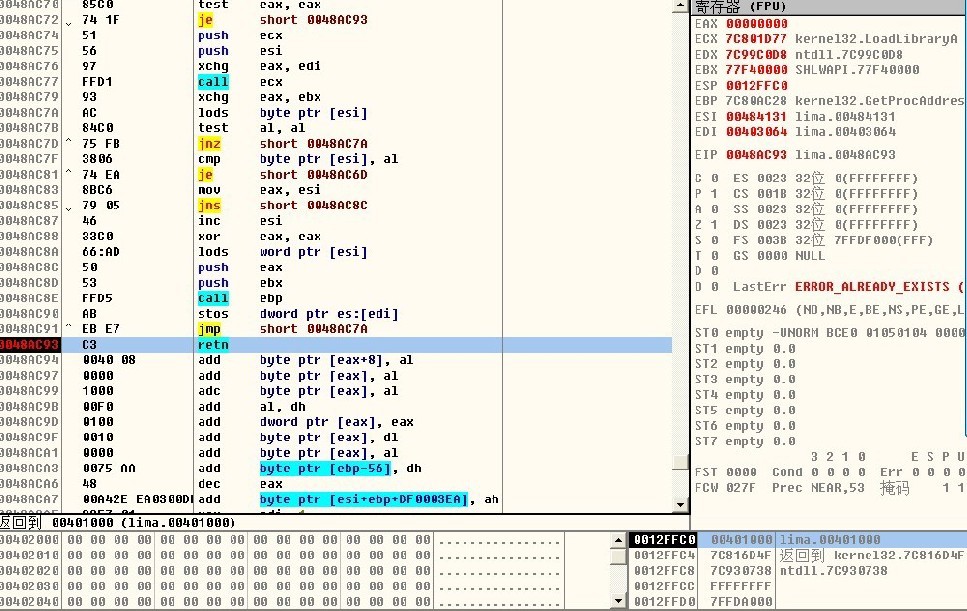Select the EBP register value 7C80AC28
Viewport: 967px width, 611px height.
[x=757, y=100]
